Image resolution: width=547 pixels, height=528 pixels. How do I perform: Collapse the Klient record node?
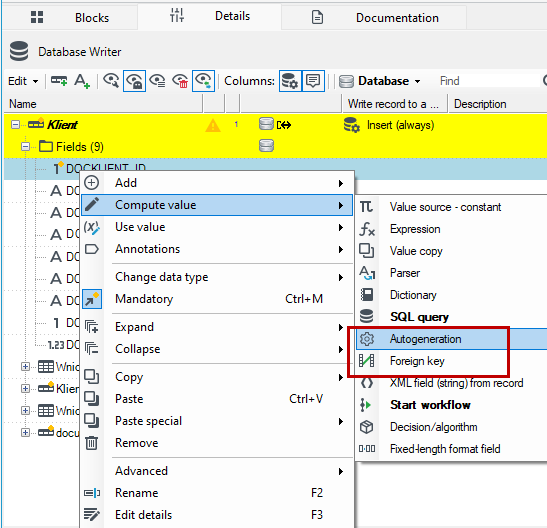coord(15,125)
